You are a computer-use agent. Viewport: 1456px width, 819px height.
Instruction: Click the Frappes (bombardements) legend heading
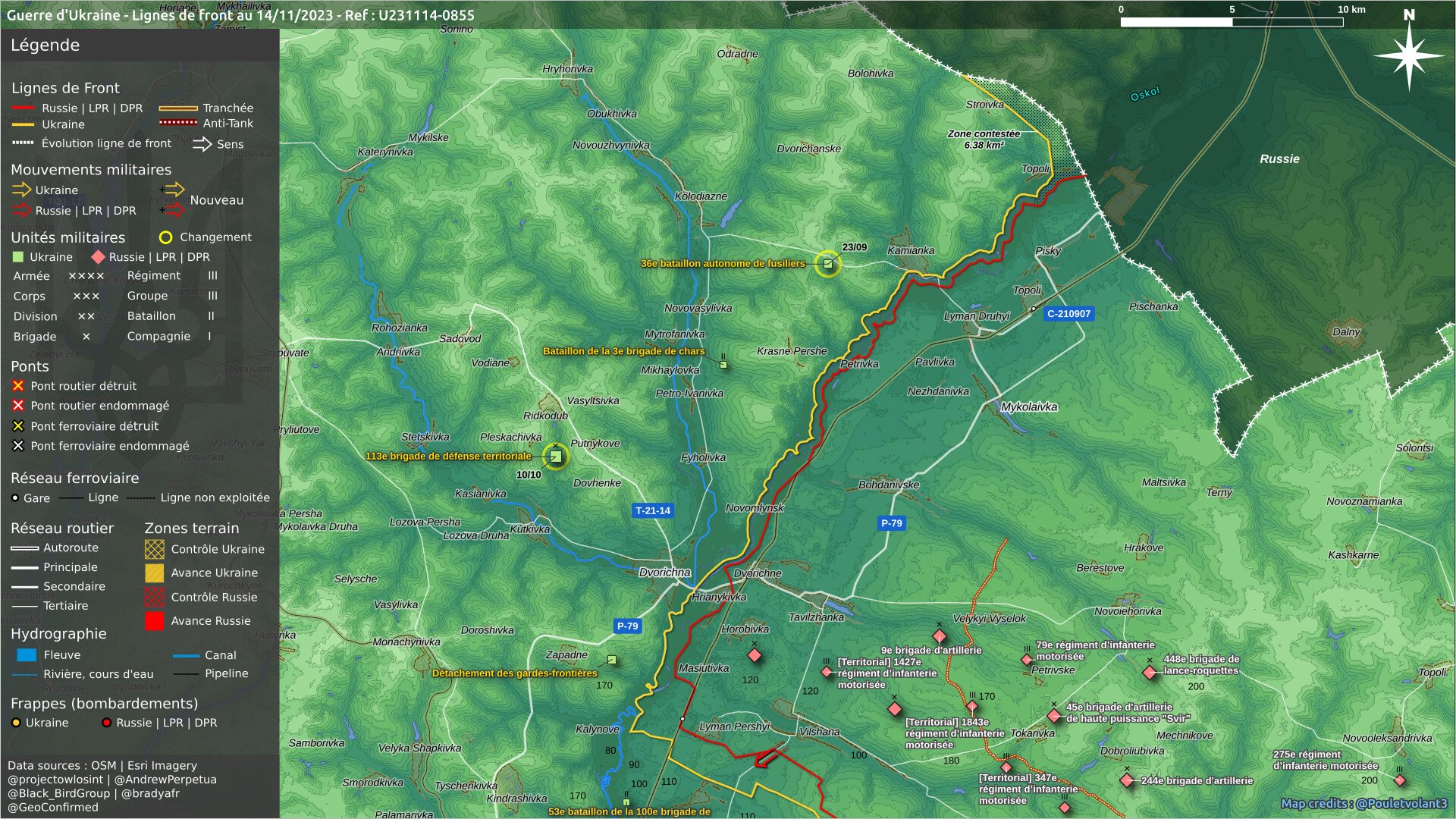coord(104,704)
